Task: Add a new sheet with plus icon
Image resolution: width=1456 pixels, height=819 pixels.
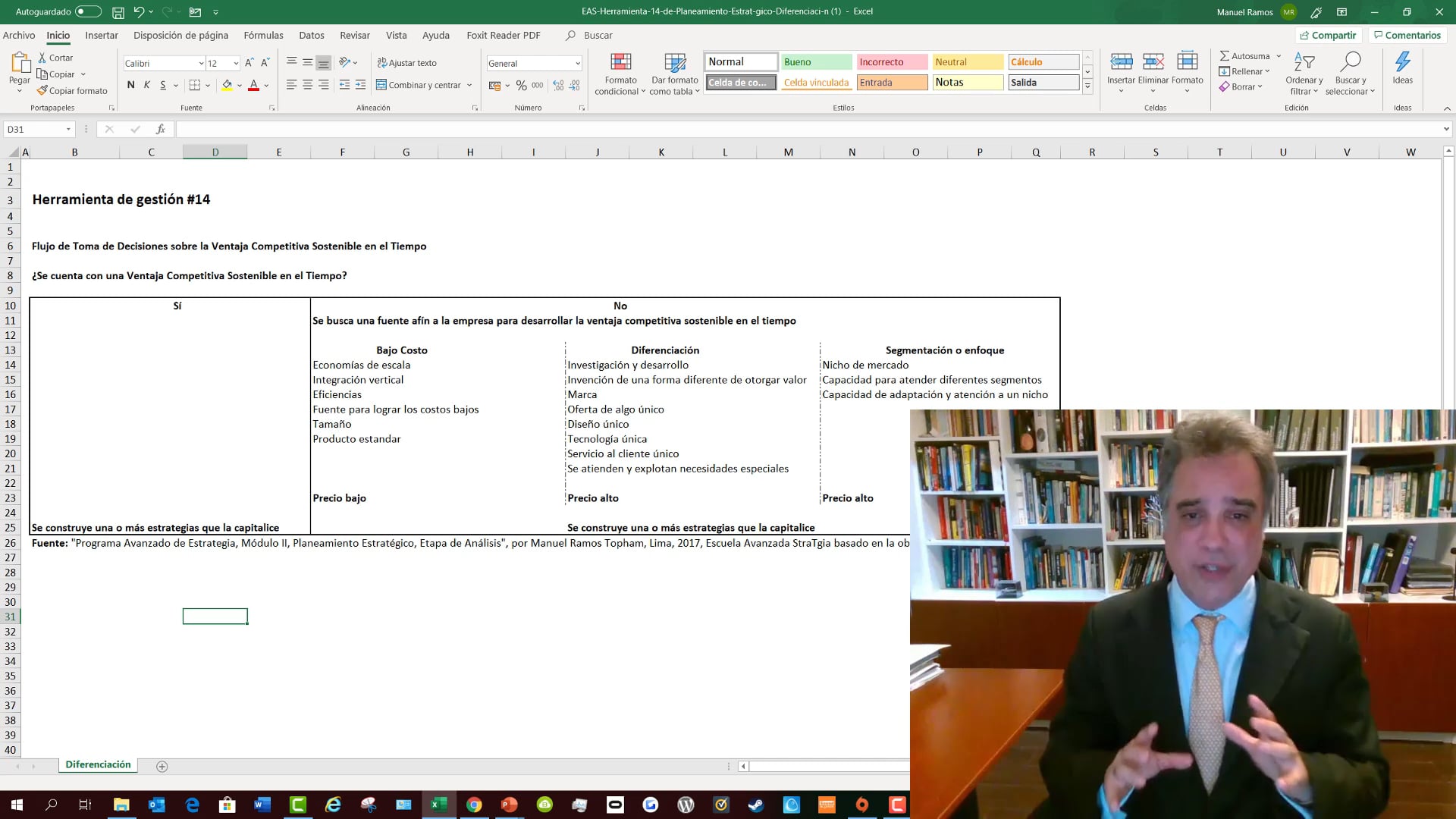Action: tap(162, 766)
